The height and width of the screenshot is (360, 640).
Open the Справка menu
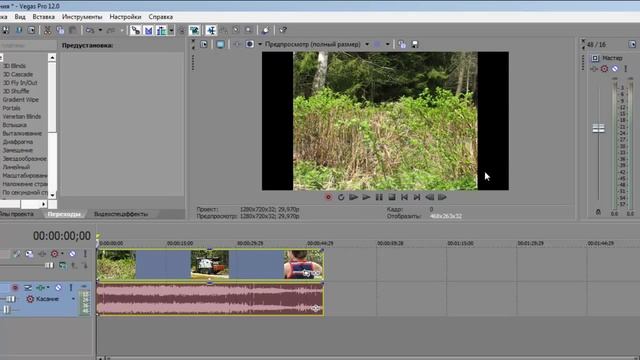point(161,17)
